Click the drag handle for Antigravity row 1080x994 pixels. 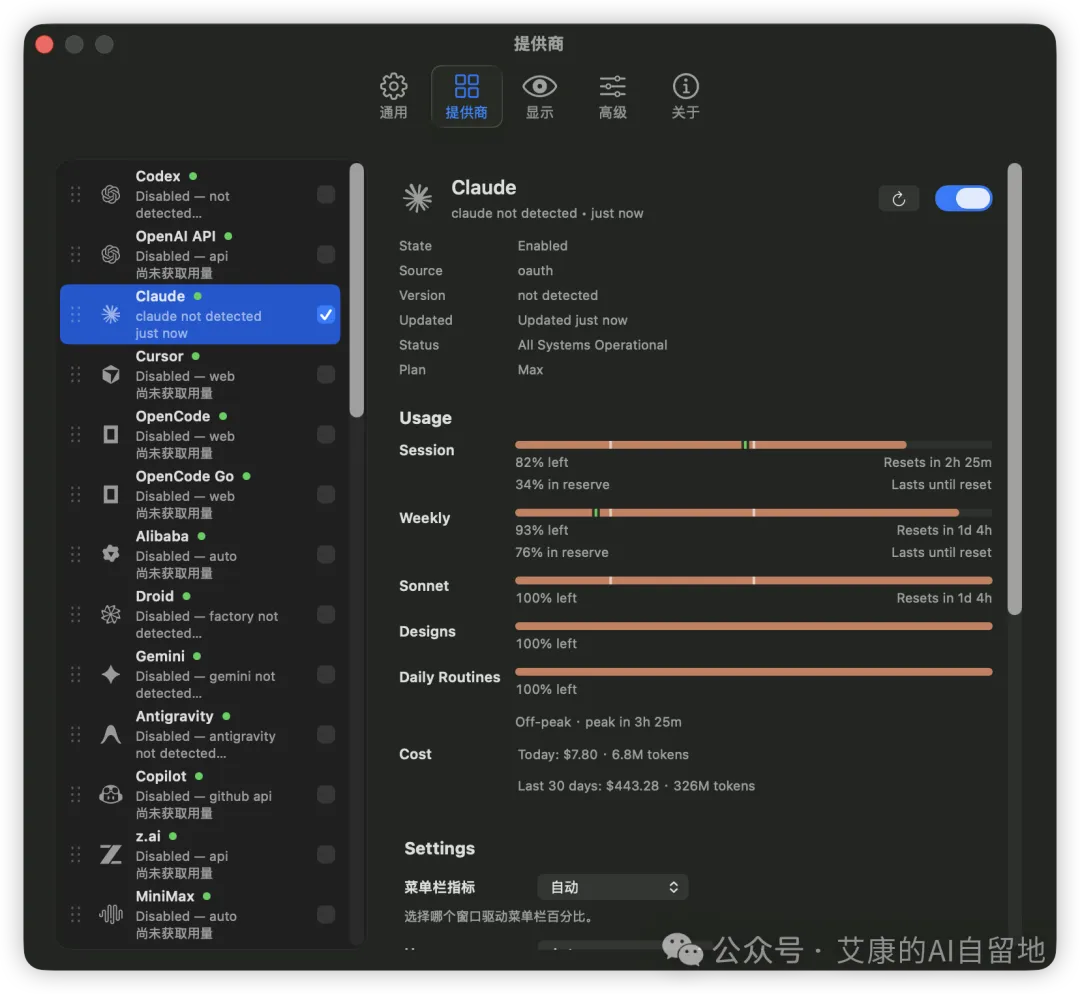(76, 734)
